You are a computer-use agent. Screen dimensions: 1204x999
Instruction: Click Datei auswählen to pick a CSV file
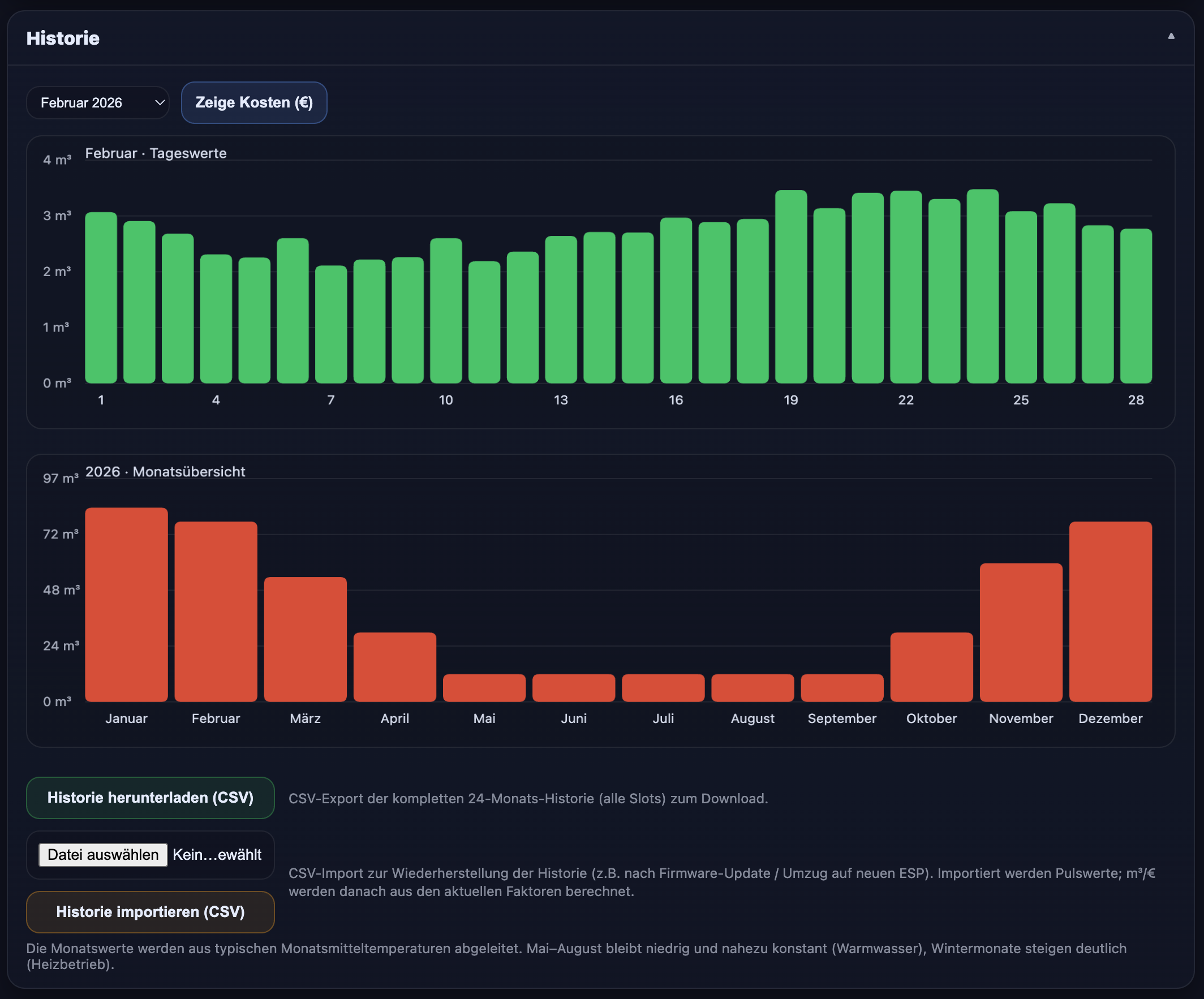[102, 855]
